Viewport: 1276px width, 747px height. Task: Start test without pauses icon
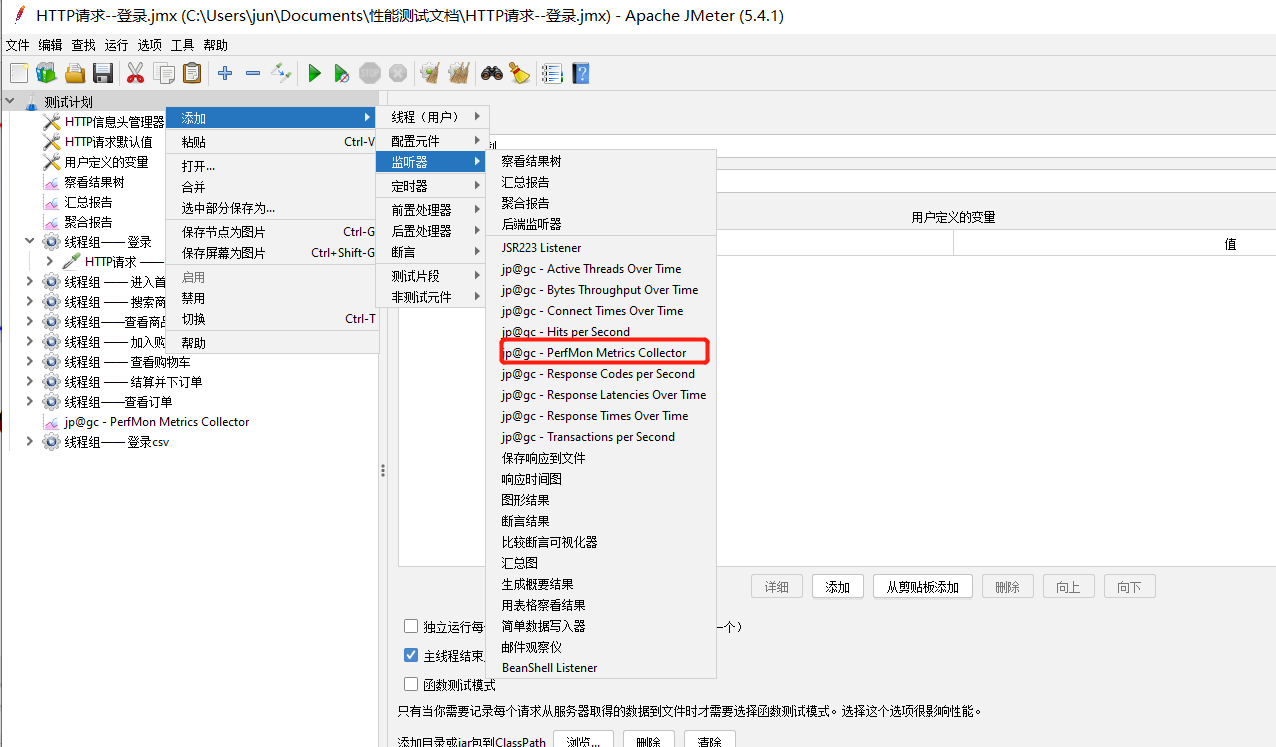pos(342,73)
